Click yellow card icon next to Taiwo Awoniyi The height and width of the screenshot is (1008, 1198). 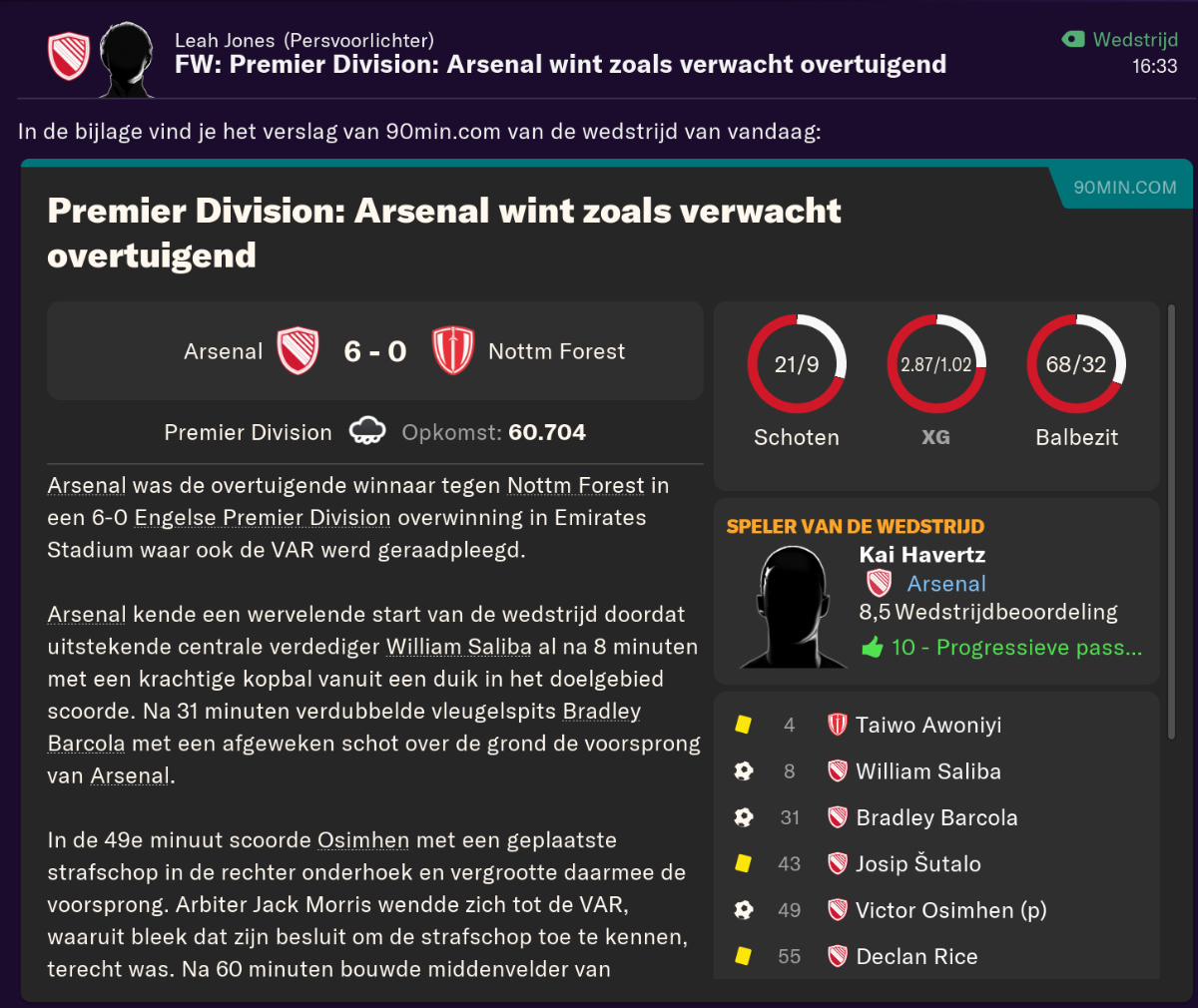743,725
